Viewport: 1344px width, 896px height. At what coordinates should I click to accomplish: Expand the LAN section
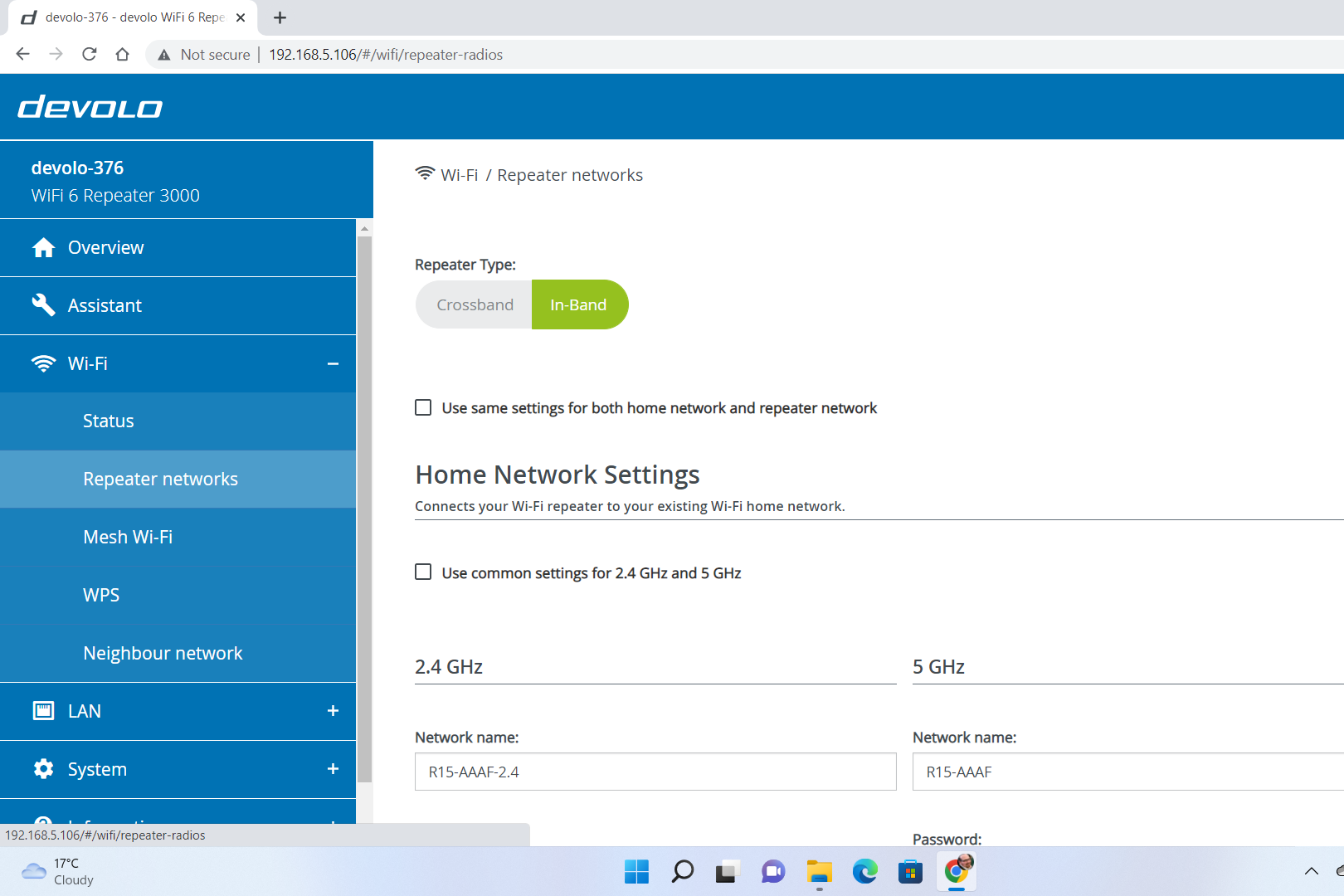tap(334, 710)
